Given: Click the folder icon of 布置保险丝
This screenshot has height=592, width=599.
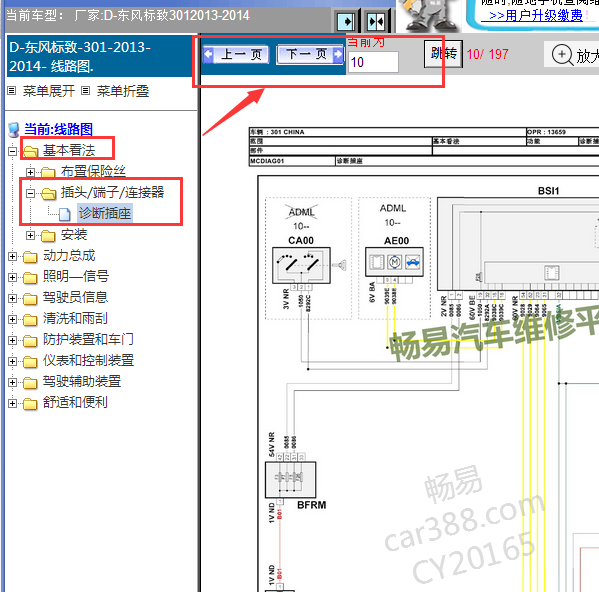Looking at the screenshot, I should [x=48, y=173].
